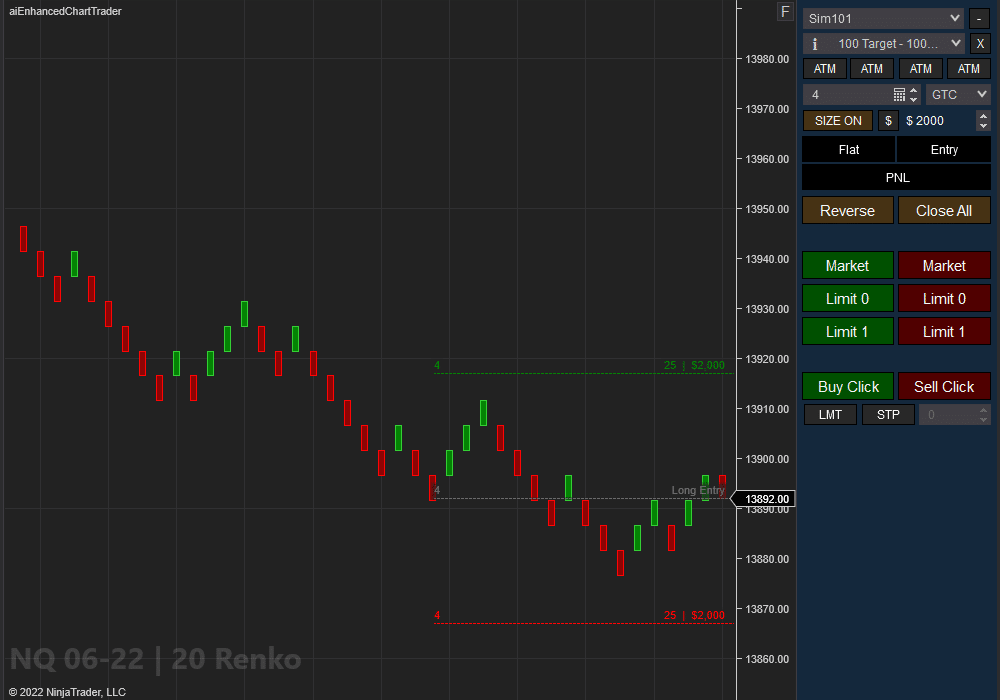Toggle SIZE ON mode
The height and width of the screenshot is (700, 1000).
837,120
